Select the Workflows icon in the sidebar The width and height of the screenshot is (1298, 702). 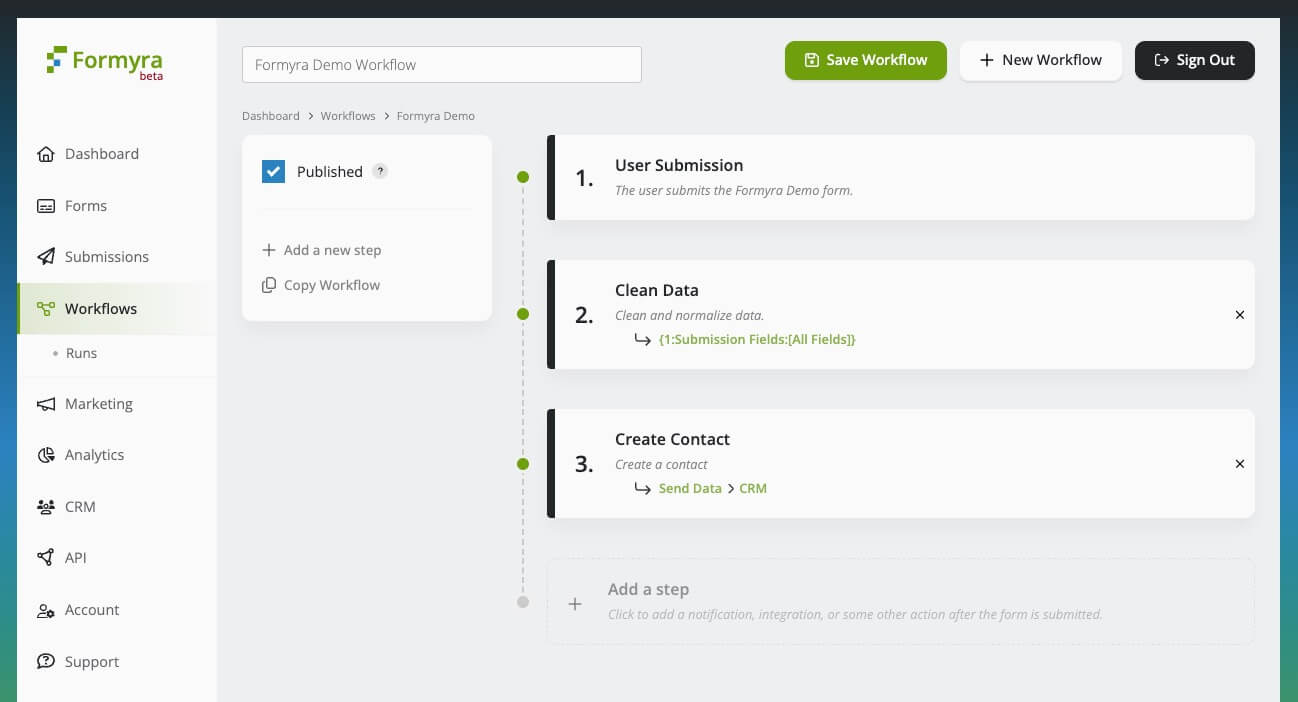[46, 308]
